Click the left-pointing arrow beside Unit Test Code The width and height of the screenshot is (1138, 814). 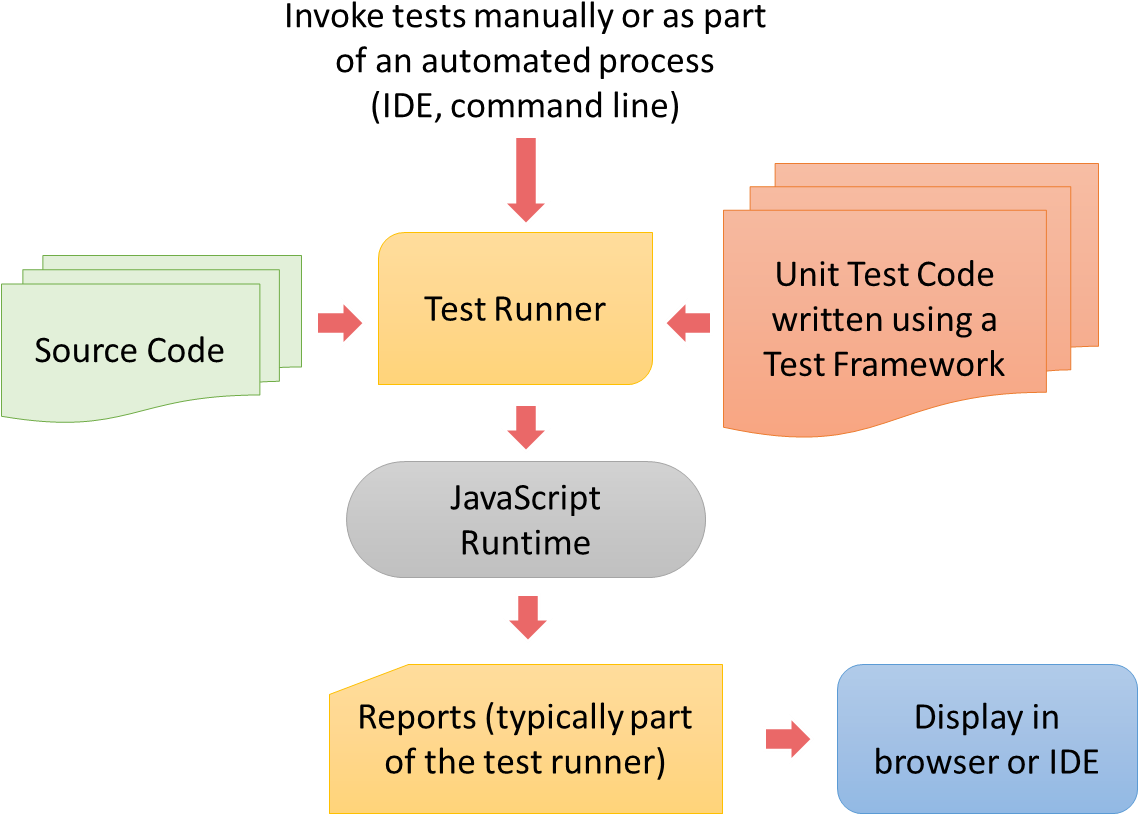pyautogui.click(x=688, y=323)
